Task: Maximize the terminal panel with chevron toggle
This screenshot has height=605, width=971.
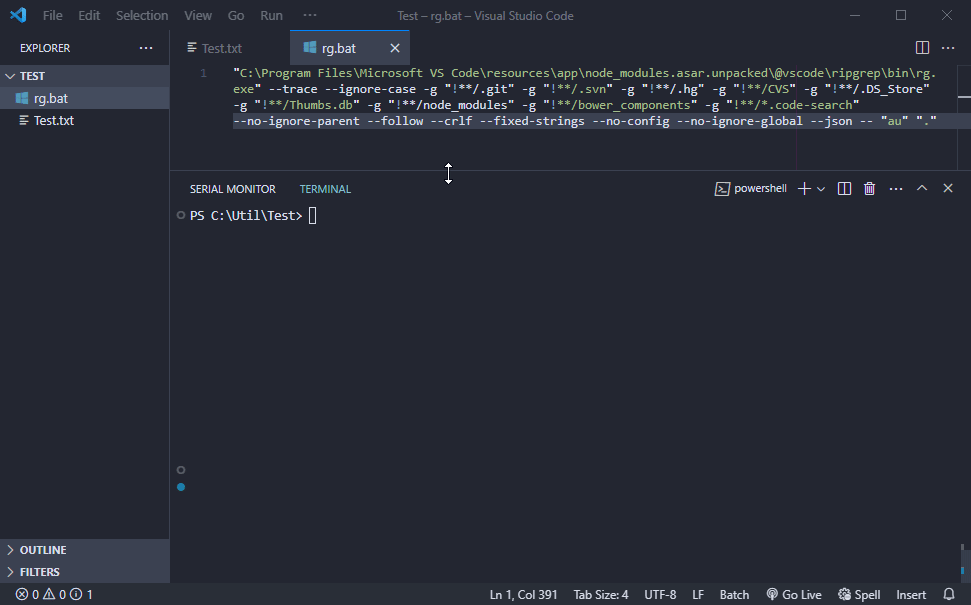Action: click(922, 188)
